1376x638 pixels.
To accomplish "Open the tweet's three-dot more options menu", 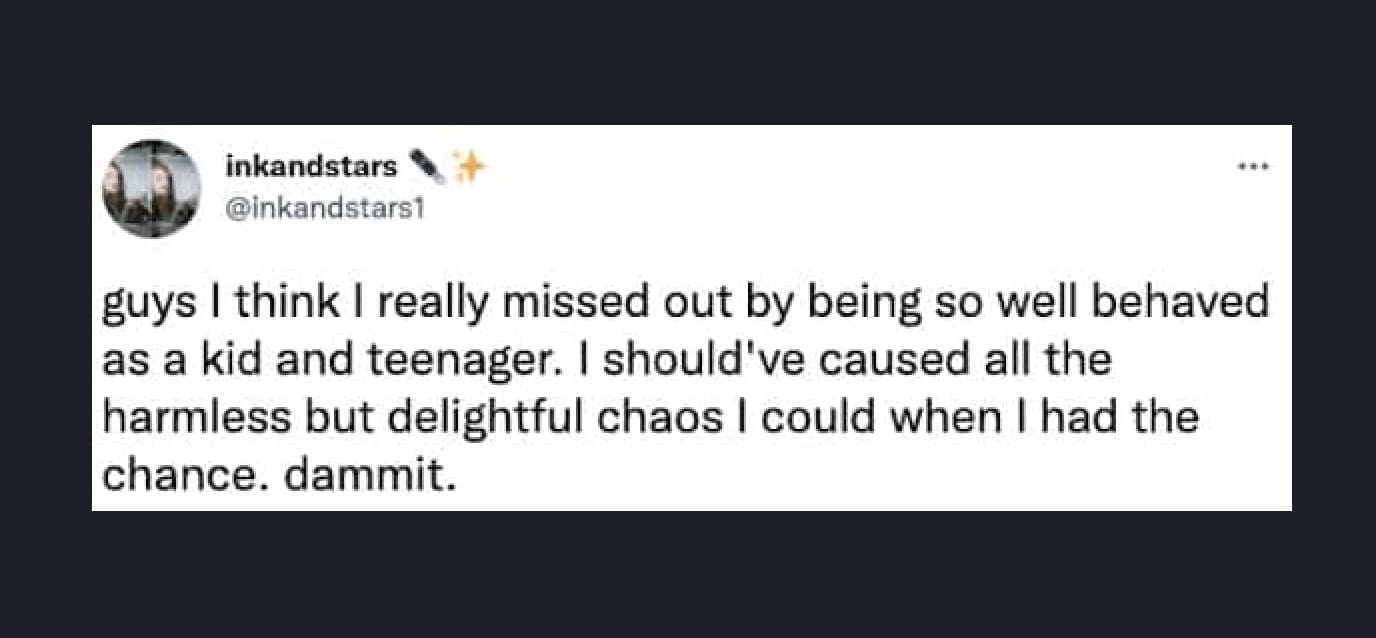I will [x=1255, y=167].
